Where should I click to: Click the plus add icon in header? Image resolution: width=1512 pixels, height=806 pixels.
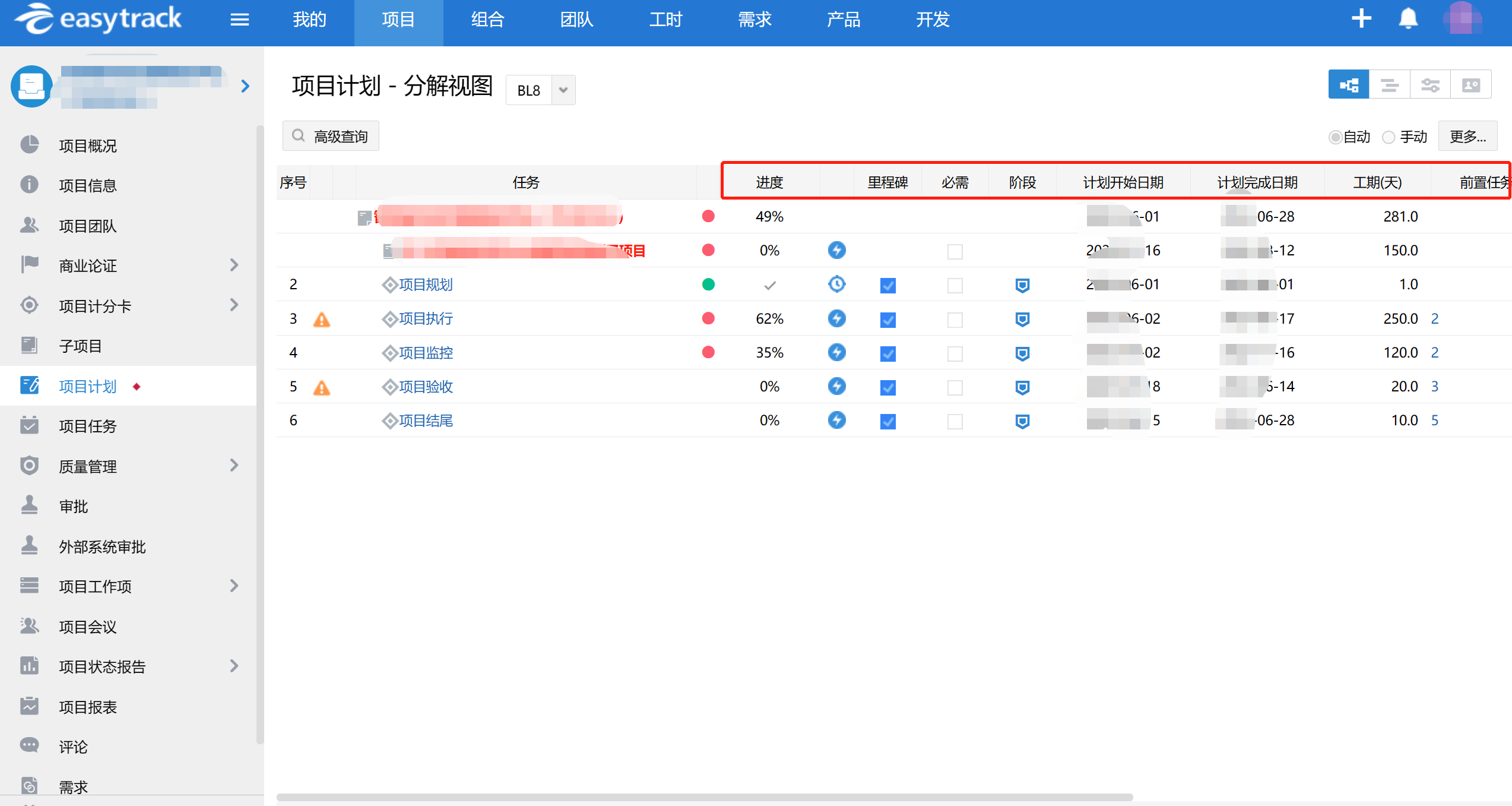pos(1361,19)
